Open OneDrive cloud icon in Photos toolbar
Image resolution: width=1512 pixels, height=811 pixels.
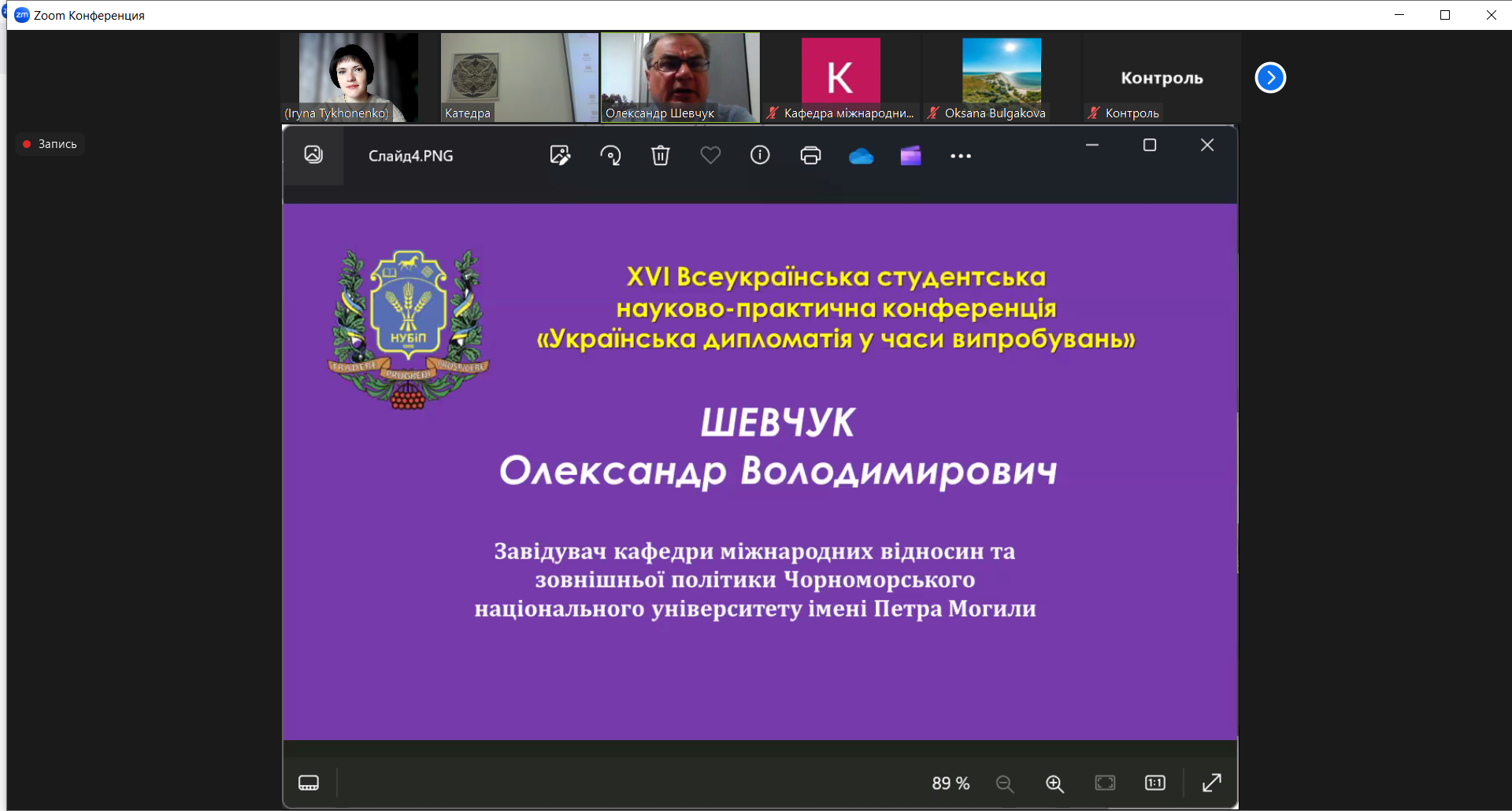(861, 156)
